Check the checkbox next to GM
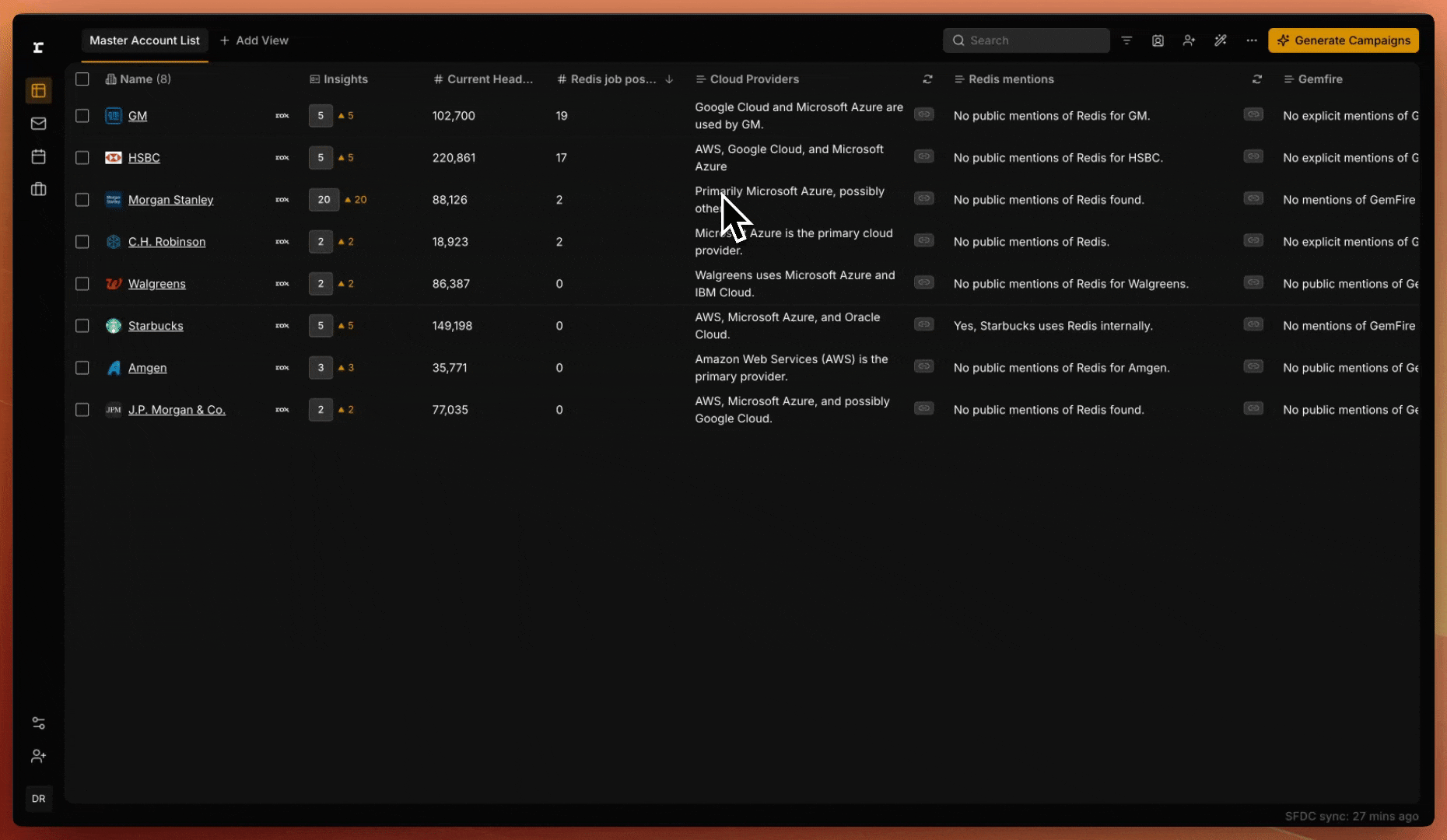This screenshot has height=840, width=1447. [x=82, y=115]
